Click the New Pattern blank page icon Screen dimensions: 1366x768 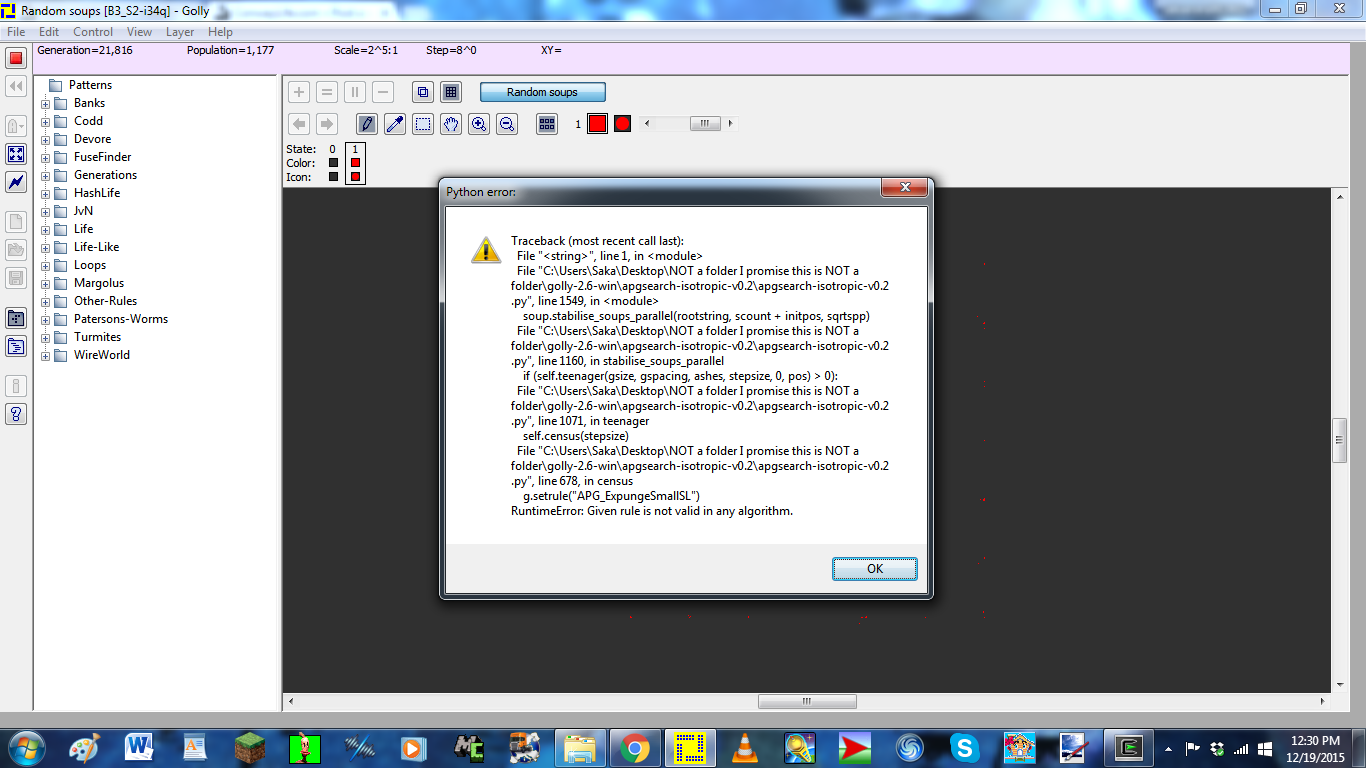click(x=16, y=222)
